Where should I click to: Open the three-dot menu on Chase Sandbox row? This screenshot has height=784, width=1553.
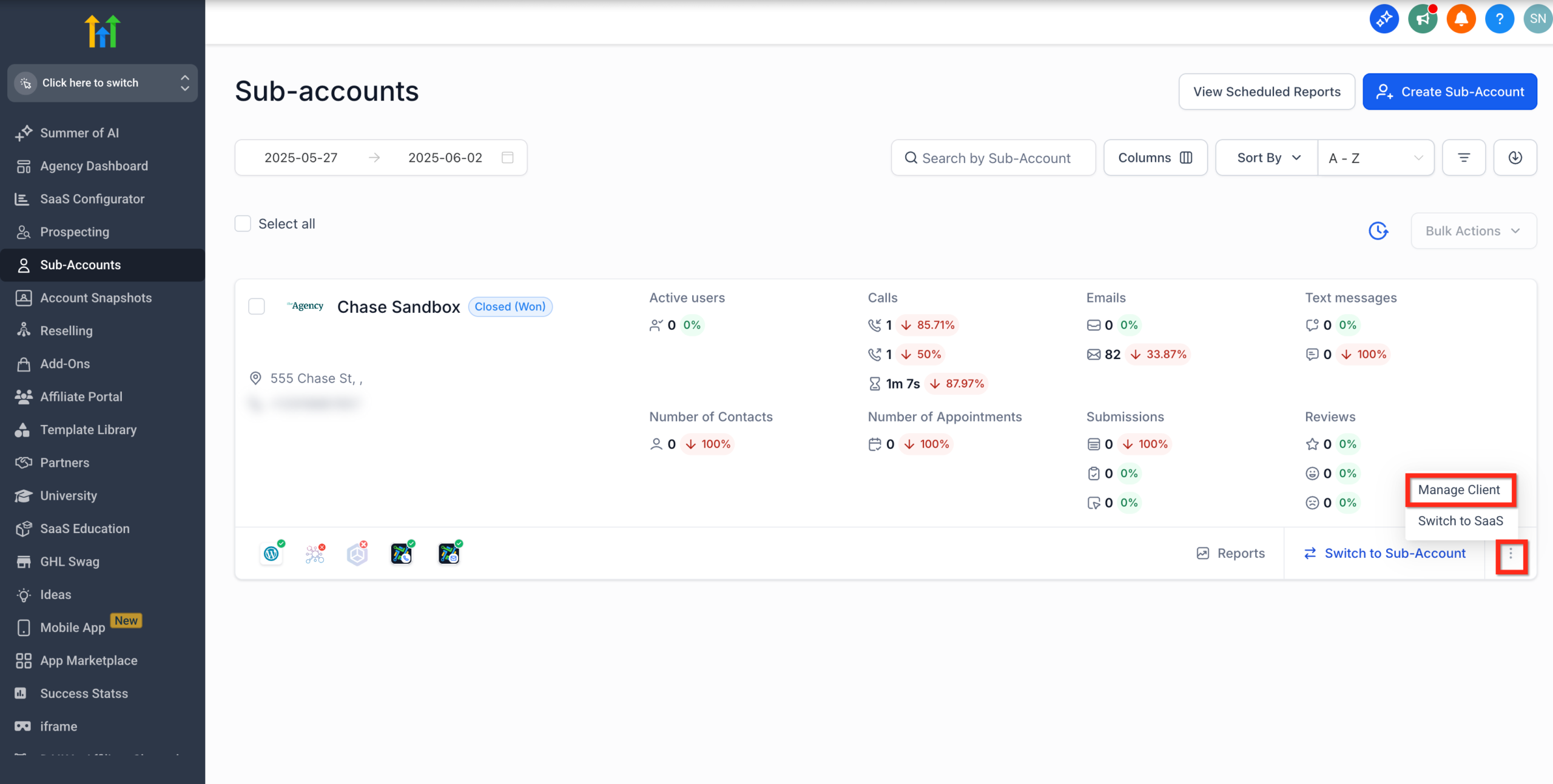point(1511,554)
